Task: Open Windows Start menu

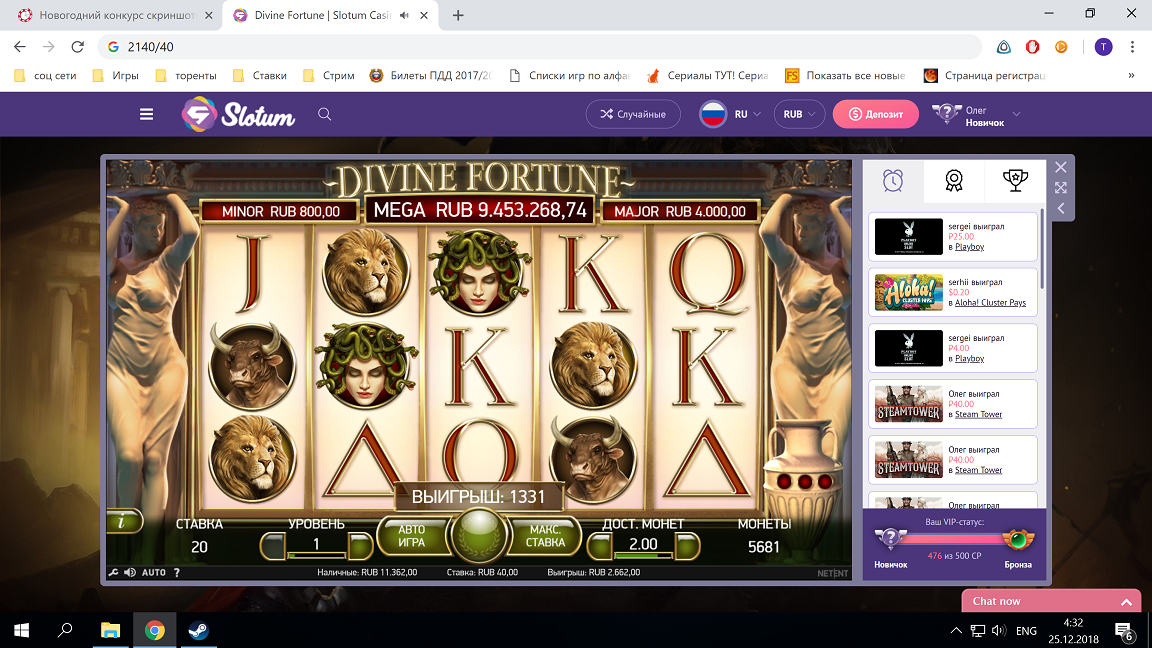Action: pos(21,630)
